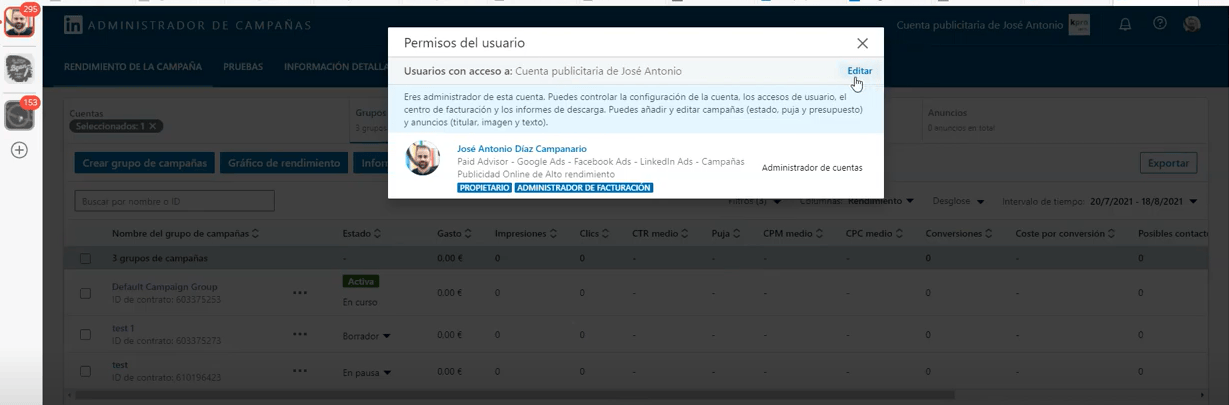This screenshot has height=405, width=1229.
Task: Open first sidebar profile with 295 badge
Action: (x=19, y=22)
